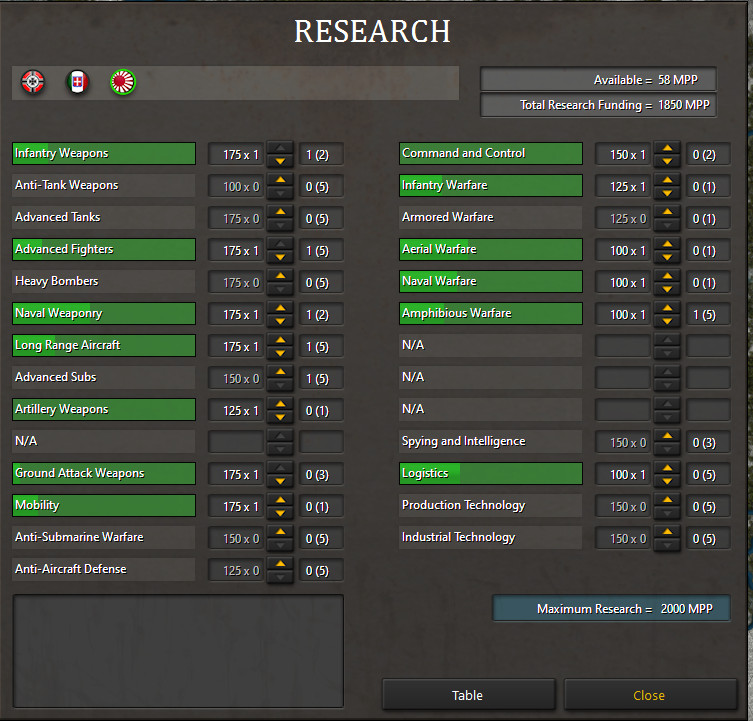Select the Germany flag icon
The width and height of the screenshot is (753, 721).
[33, 82]
